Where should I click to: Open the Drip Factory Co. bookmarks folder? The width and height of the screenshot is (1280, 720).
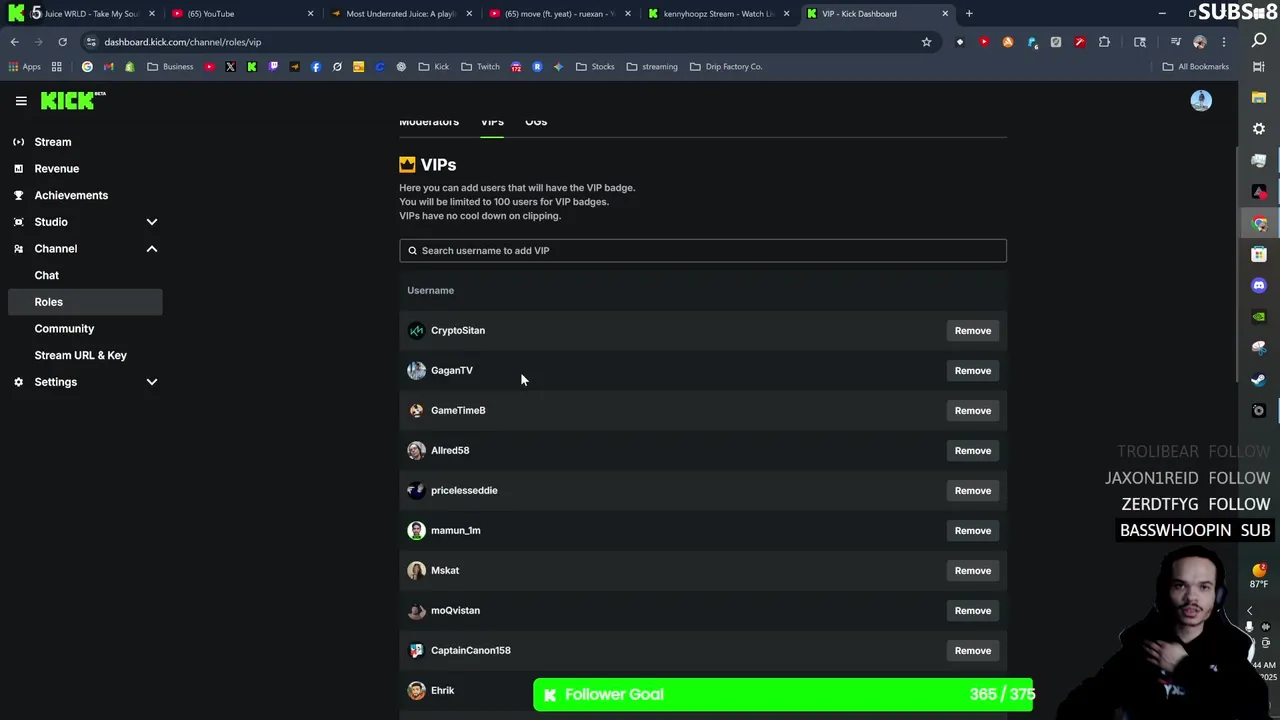[726, 67]
